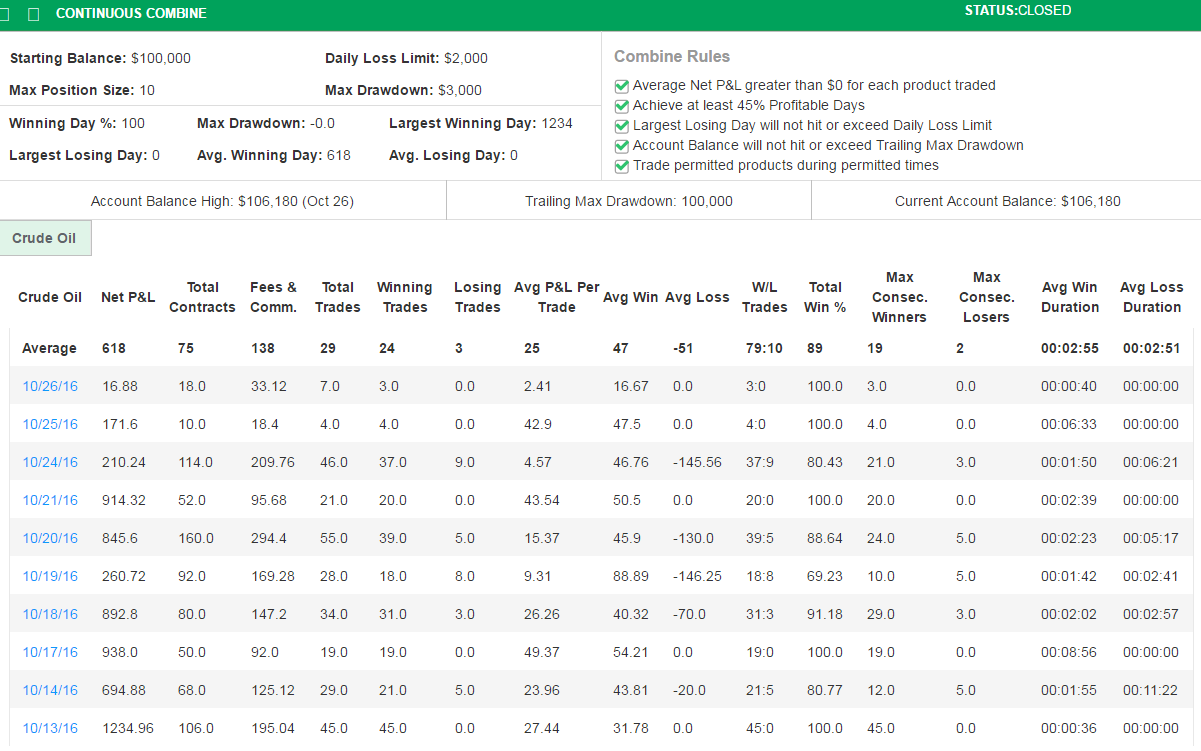Image resolution: width=1201 pixels, height=751 pixels.
Task: Sort the table by Total Win % column
Action: point(825,297)
